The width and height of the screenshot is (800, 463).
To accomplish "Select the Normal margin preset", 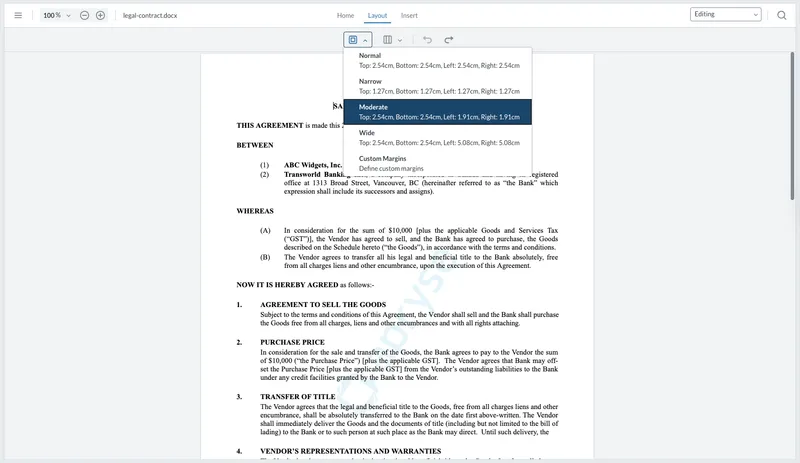I will [438, 60].
